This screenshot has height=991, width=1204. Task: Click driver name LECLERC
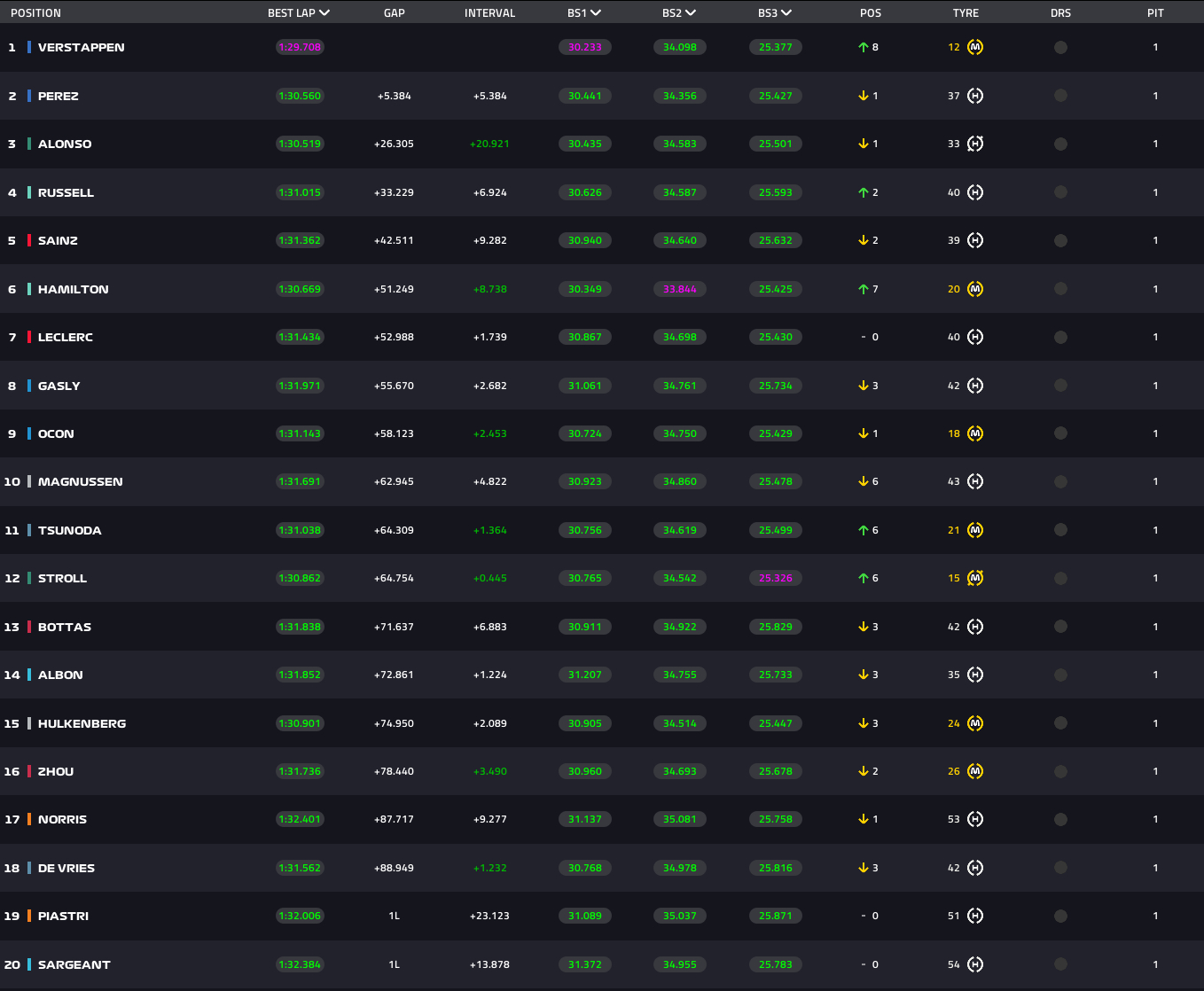[66, 337]
